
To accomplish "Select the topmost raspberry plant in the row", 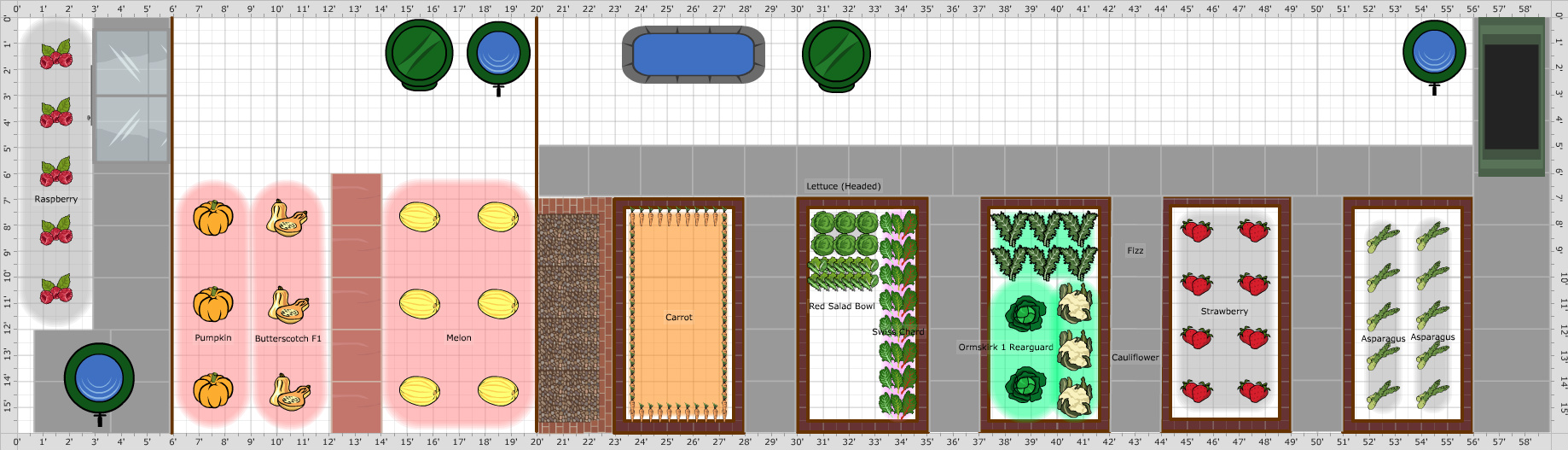I will pos(56,55).
